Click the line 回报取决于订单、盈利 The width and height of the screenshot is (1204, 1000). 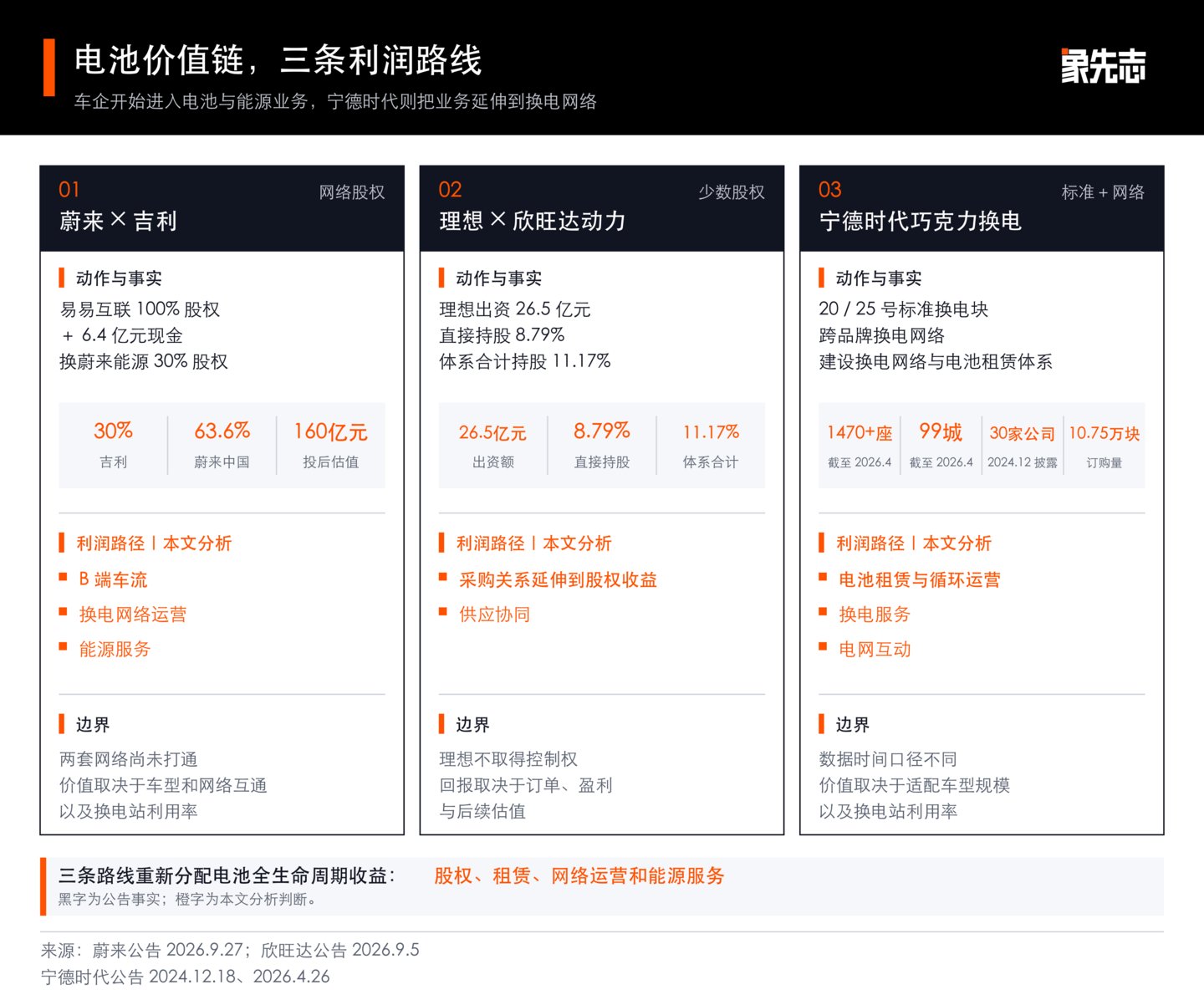point(526,785)
